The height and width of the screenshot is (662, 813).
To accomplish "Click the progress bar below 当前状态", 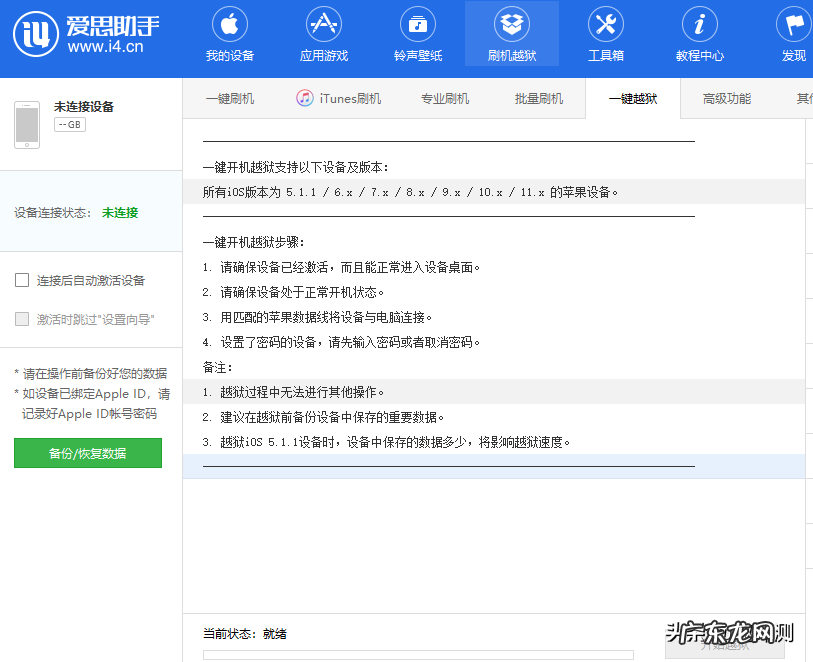I will tap(418, 655).
